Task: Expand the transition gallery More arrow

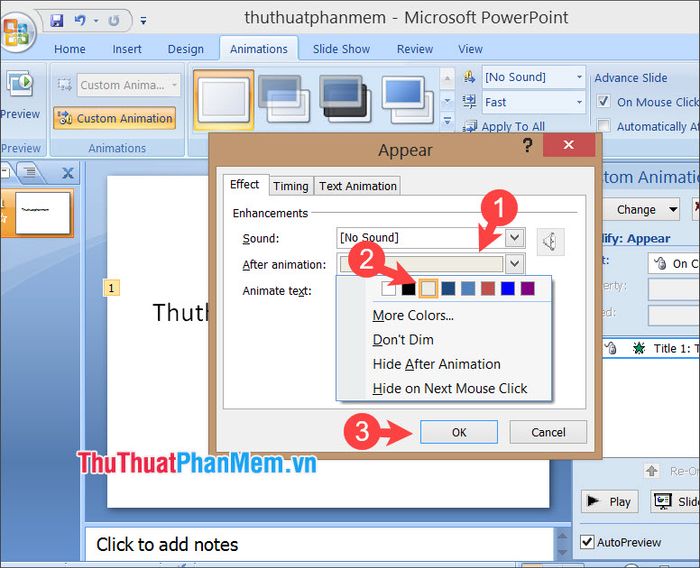Action: pos(447,120)
